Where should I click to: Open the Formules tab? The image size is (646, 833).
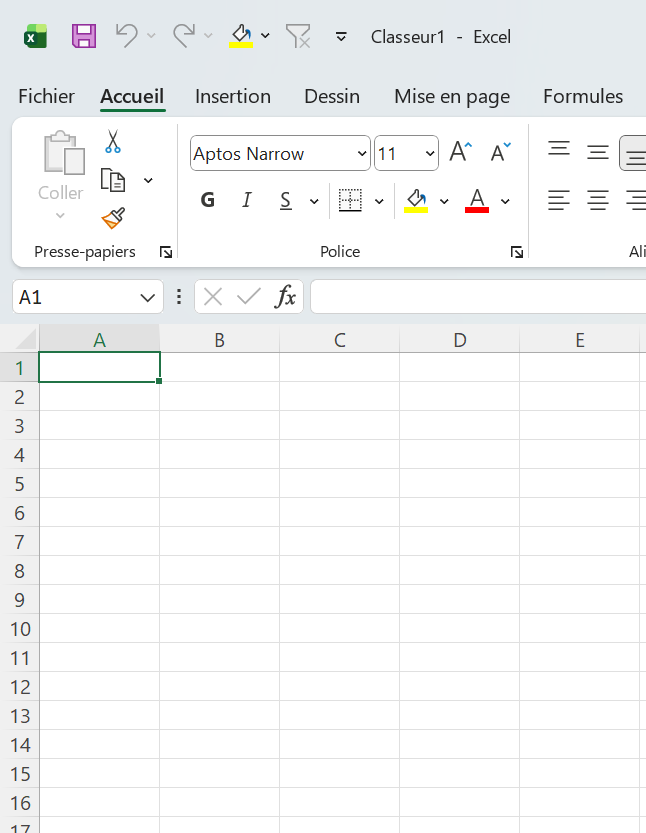(583, 96)
